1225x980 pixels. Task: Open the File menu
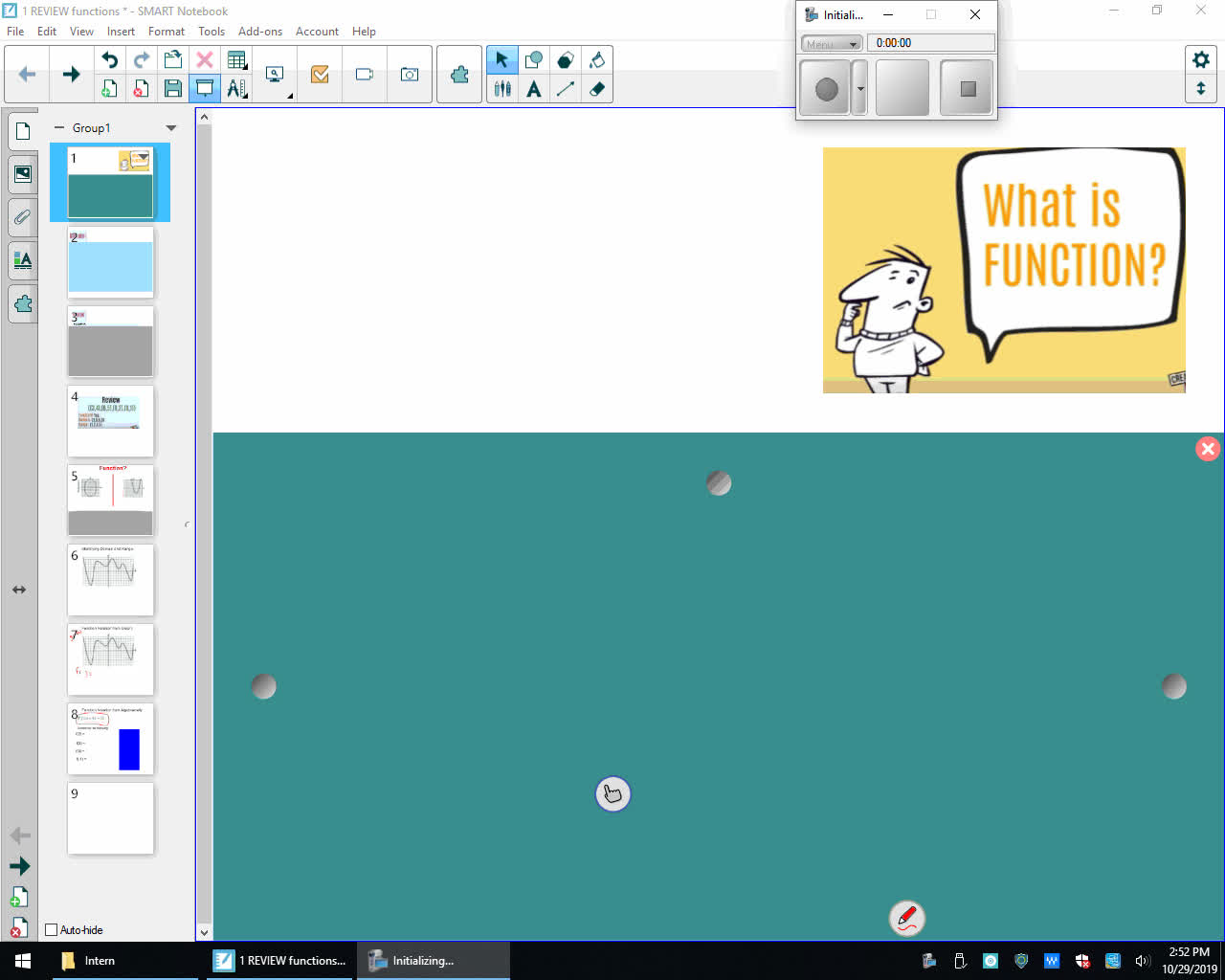(15, 32)
